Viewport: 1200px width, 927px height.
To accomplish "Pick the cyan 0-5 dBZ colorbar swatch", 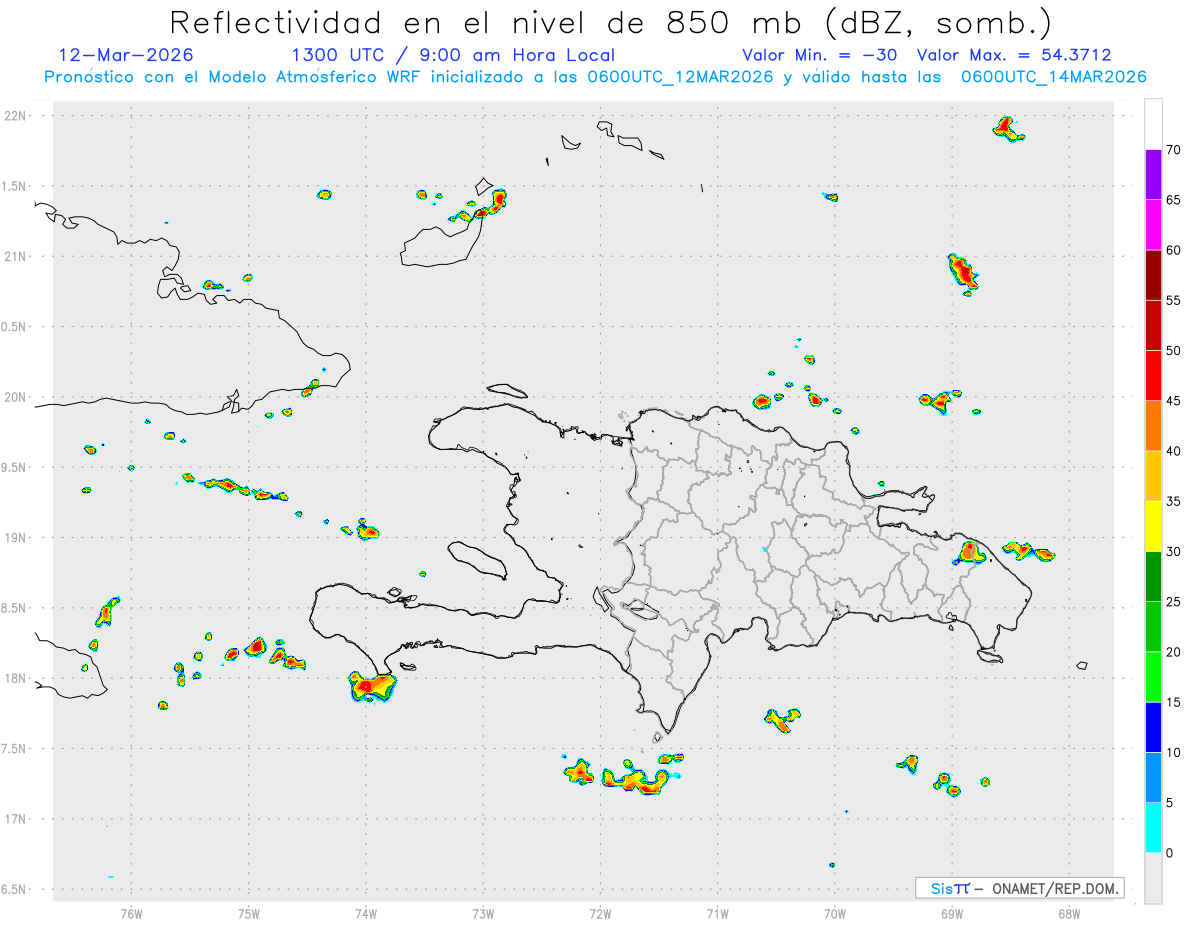I will pyautogui.click(x=1153, y=828).
